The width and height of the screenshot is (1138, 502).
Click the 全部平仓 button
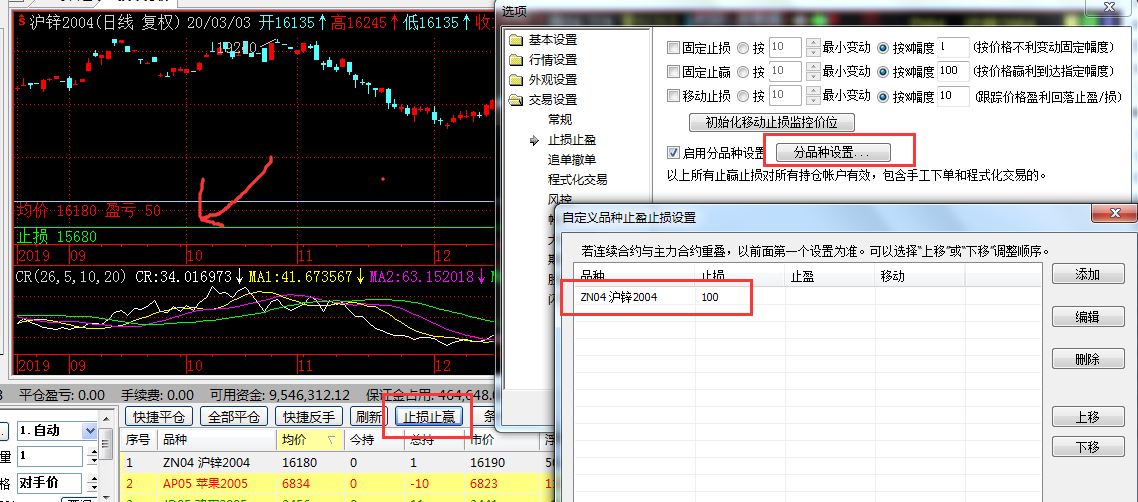click(234, 416)
